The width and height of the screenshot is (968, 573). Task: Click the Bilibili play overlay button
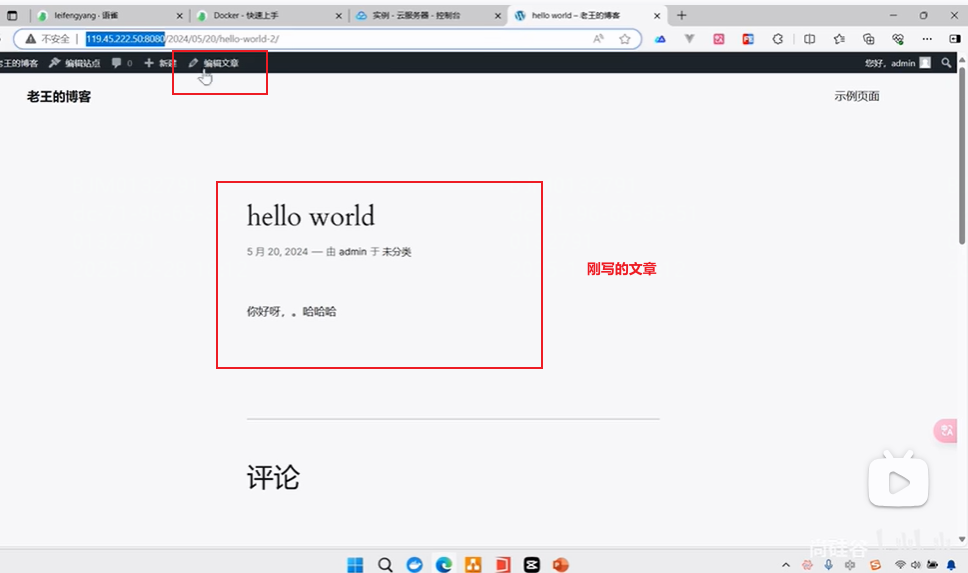coord(898,480)
